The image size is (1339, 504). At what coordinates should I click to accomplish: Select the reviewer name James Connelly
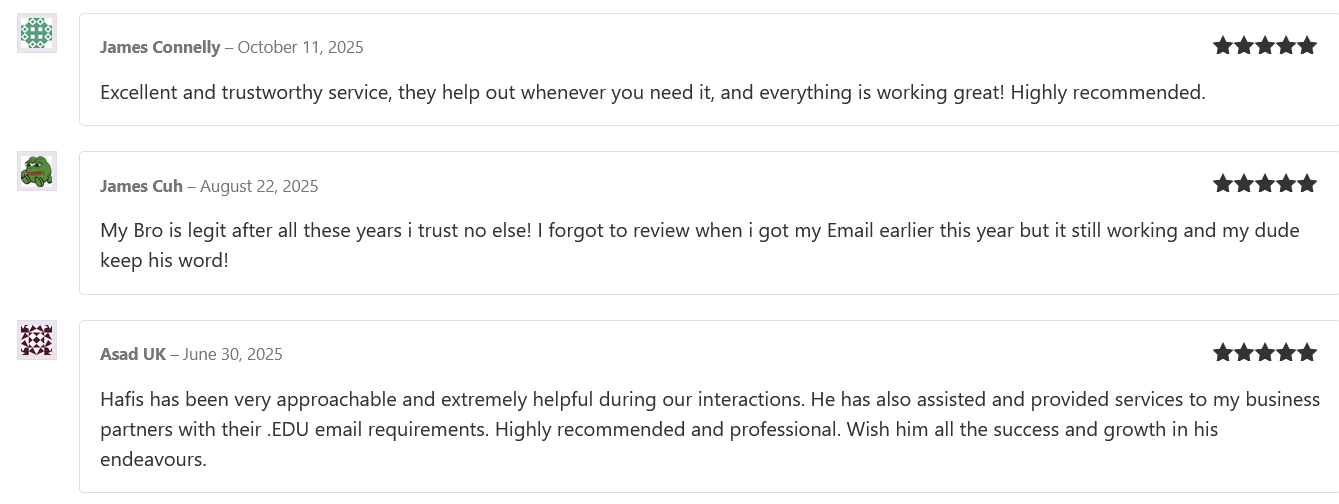click(x=160, y=47)
